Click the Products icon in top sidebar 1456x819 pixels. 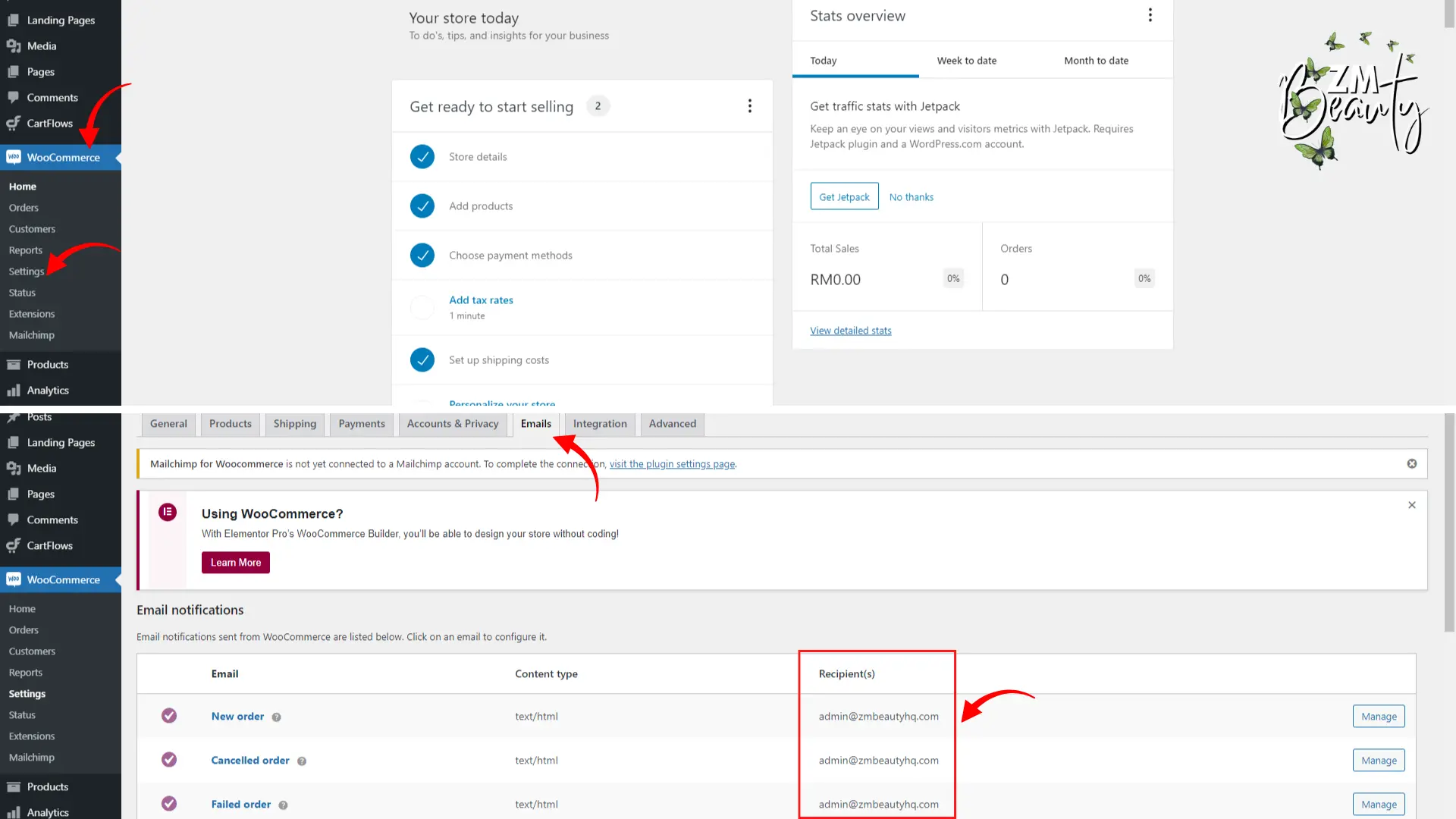pyautogui.click(x=13, y=365)
